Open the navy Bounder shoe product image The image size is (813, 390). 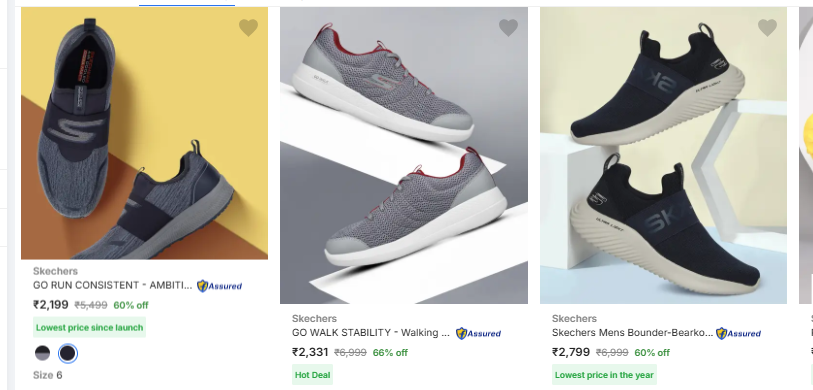point(663,156)
